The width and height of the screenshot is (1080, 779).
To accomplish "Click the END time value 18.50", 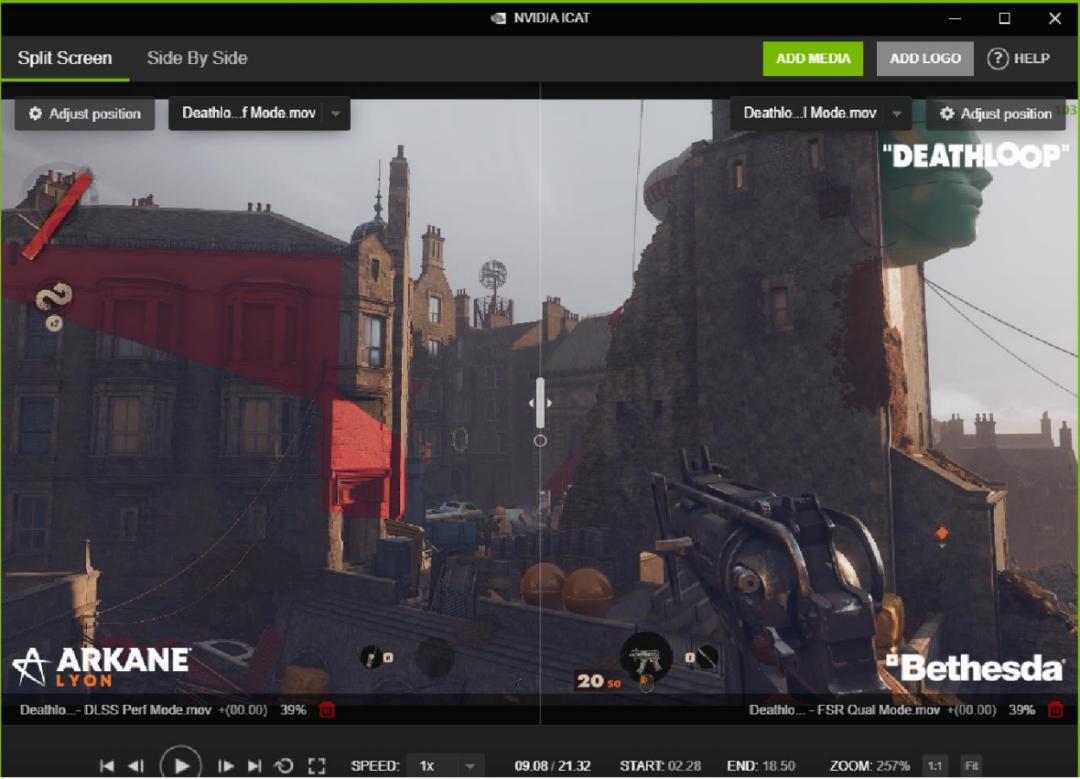I will [778, 766].
